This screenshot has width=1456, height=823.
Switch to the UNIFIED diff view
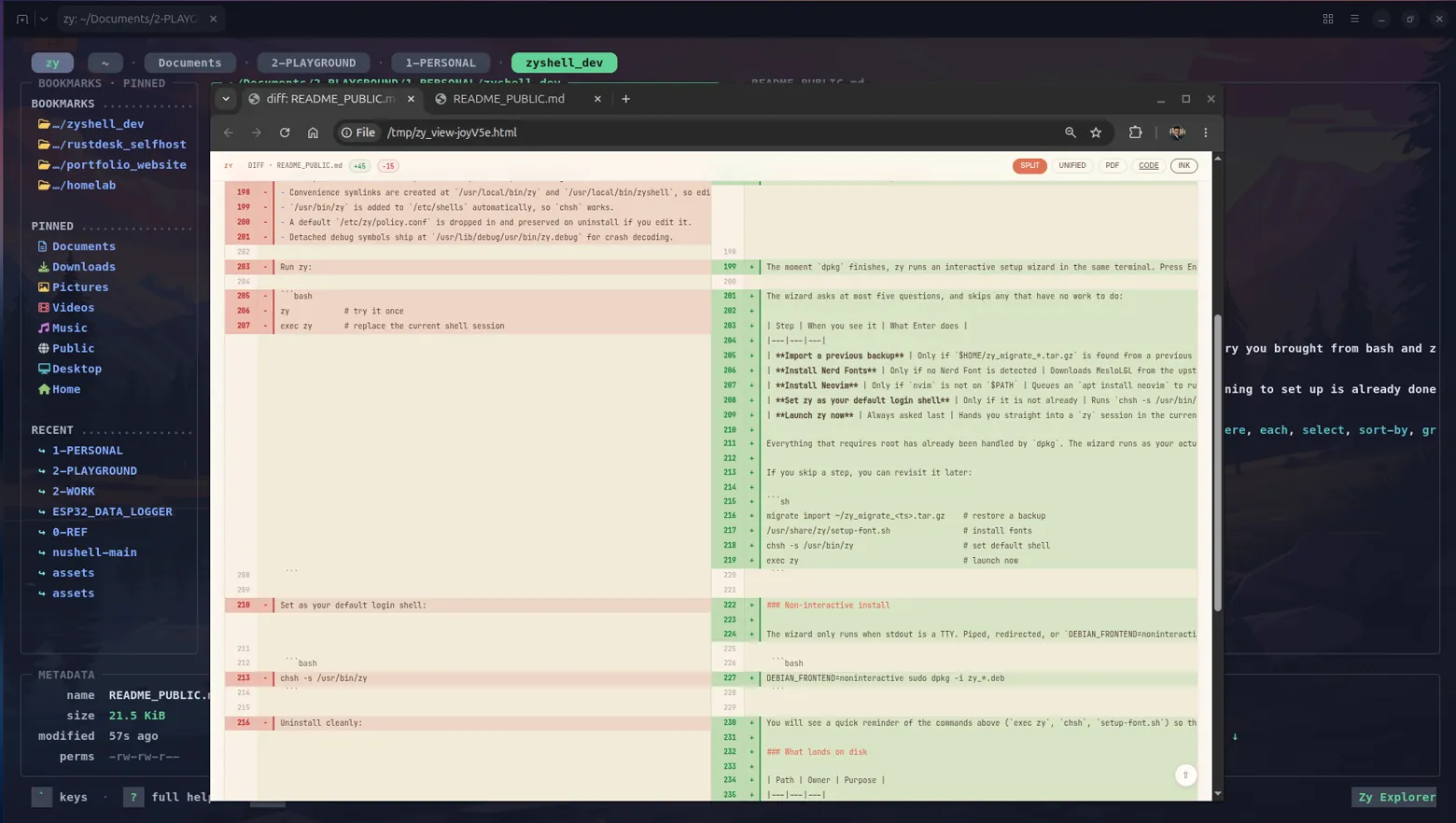pyautogui.click(x=1072, y=166)
